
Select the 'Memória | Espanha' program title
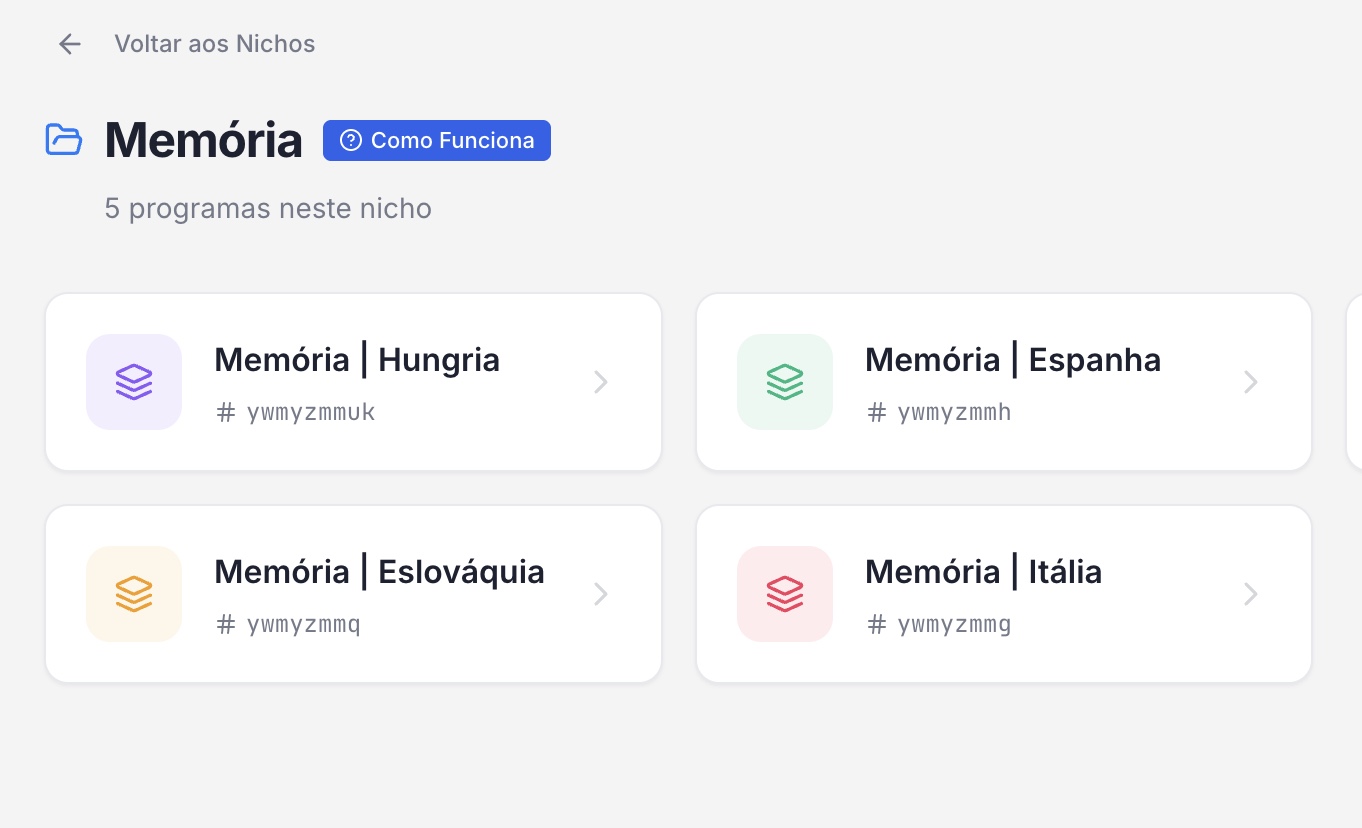point(1013,360)
